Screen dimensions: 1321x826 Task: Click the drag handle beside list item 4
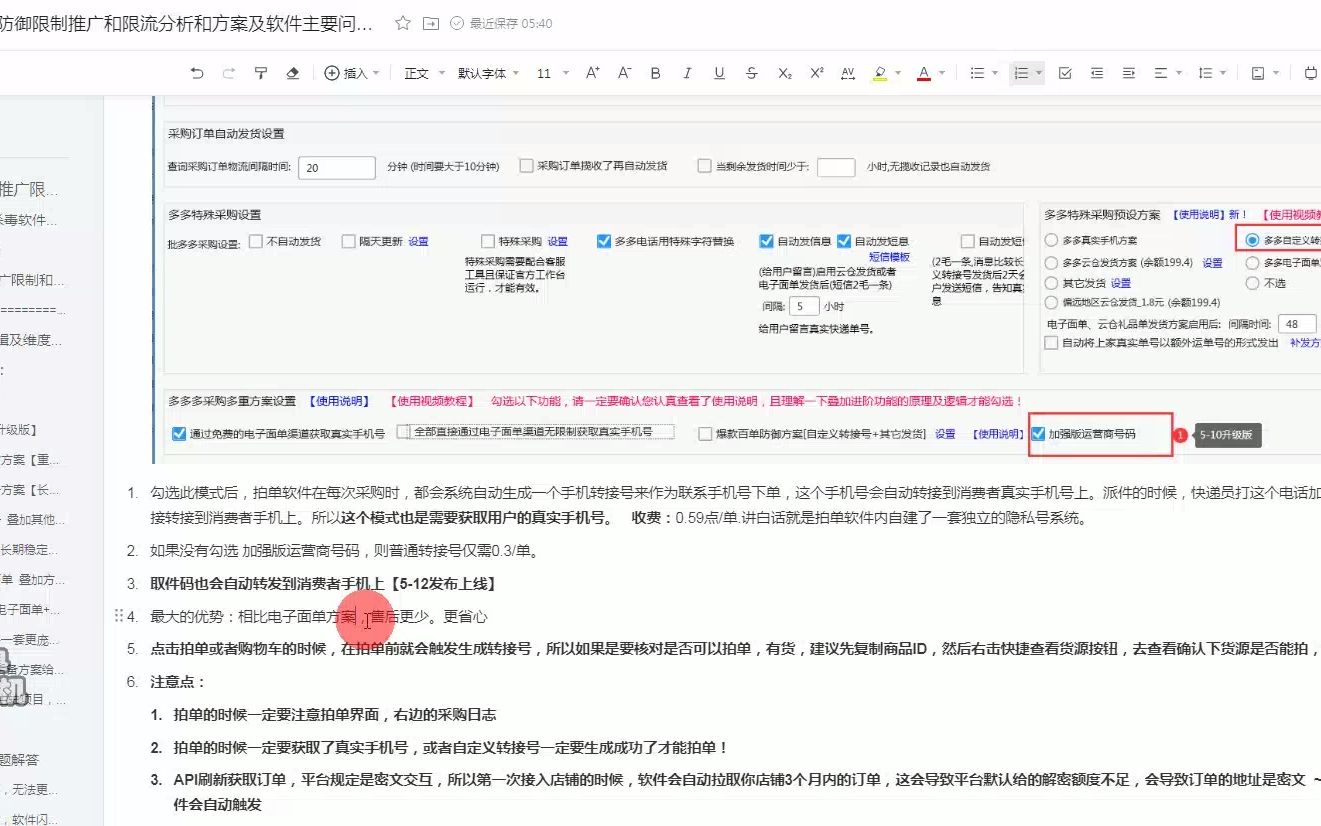click(x=119, y=616)
